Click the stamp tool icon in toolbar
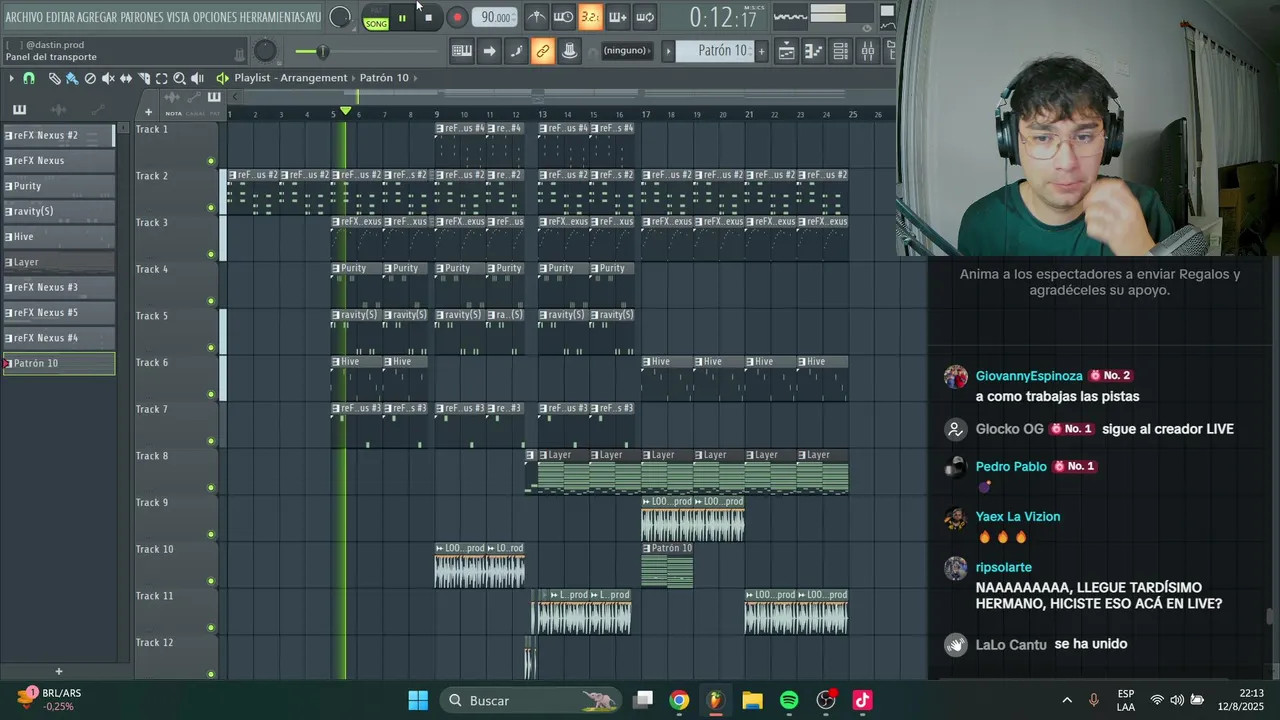The image size is (1280, 720). pos(569,51)
